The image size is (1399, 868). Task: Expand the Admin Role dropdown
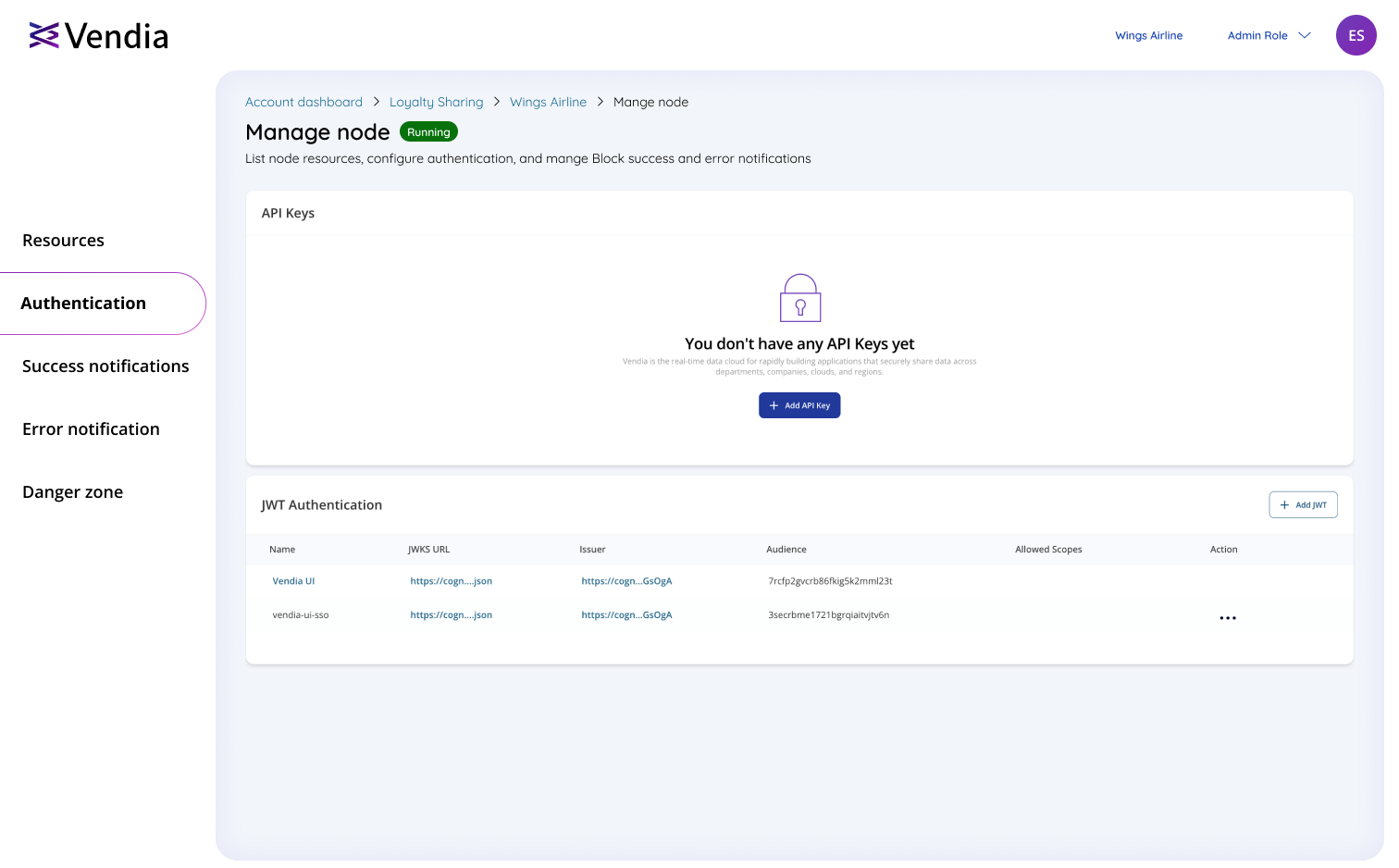(x=1269, y=35)
